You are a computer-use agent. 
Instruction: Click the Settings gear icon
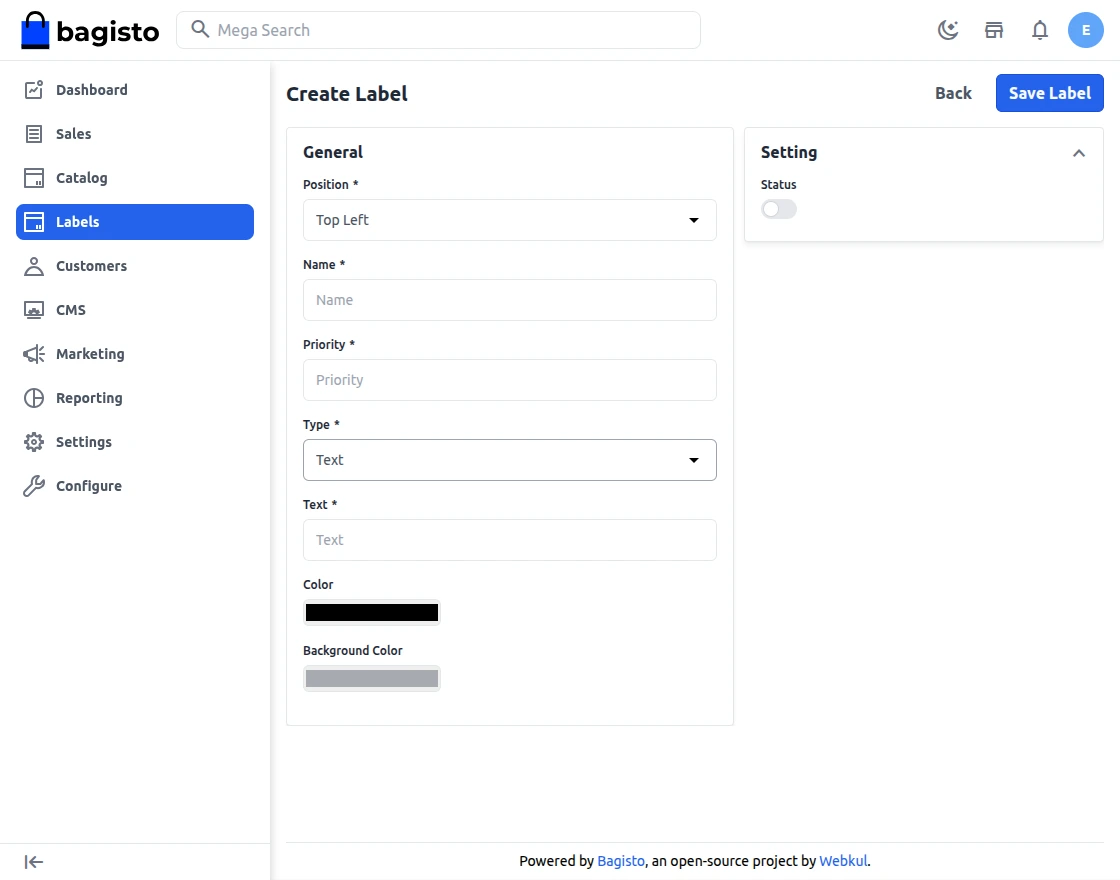click(34, 442)
